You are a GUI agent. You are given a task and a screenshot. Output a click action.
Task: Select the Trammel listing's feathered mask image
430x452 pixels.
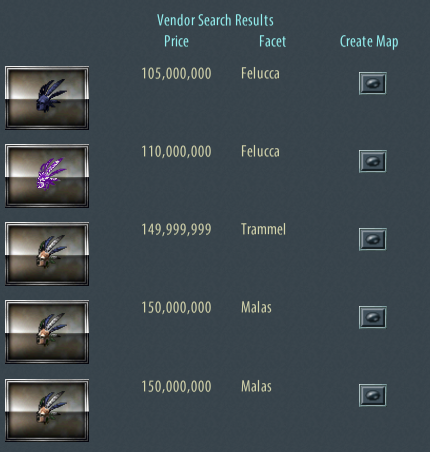click(47, 254)
